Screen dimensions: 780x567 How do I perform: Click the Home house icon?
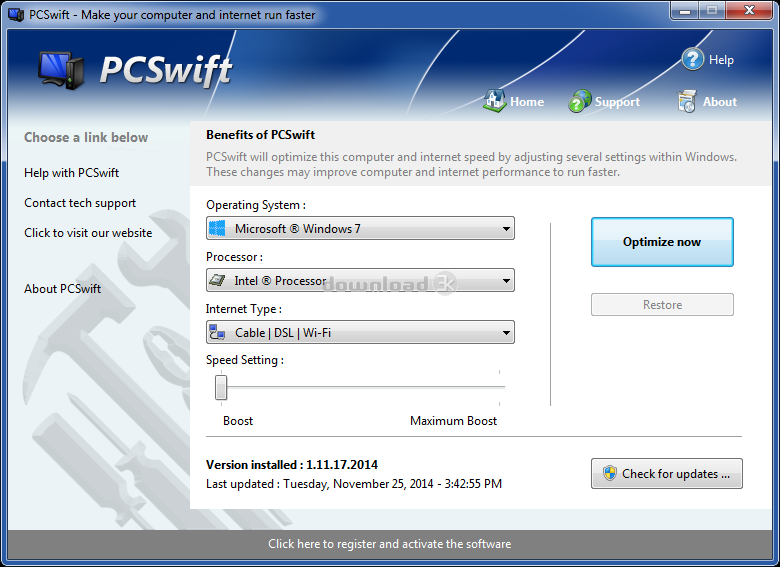(494, 101)
